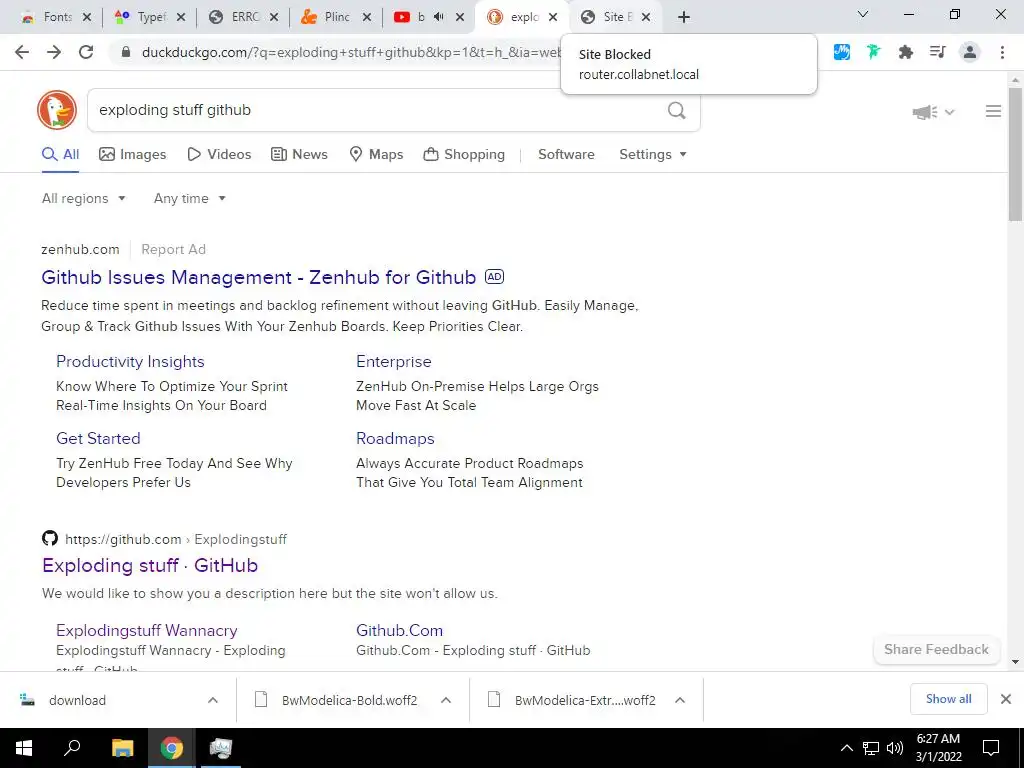Open Windows taskbar search

pos(72,748)
